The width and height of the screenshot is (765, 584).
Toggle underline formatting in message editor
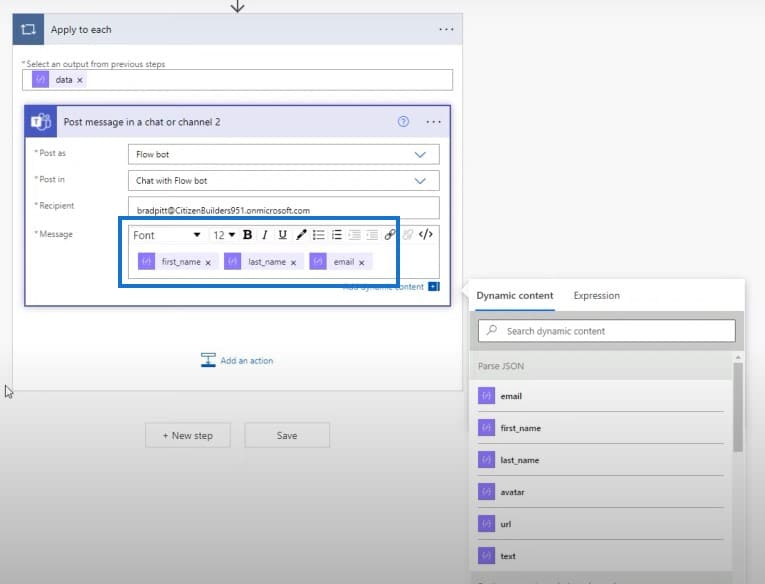pos(282,235)
